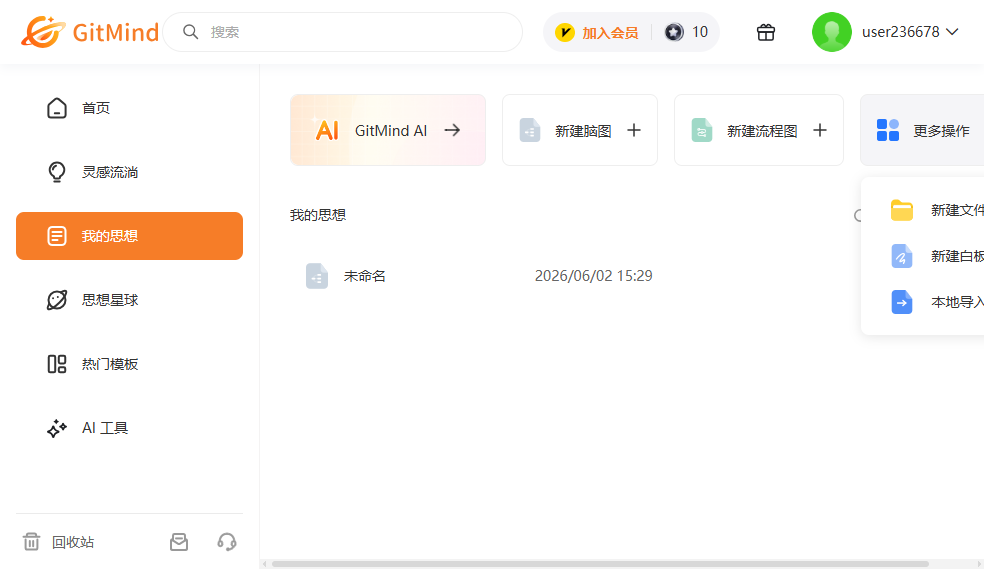Click 新建脑图 to create mind map
The image size is (984, 569).
click(x=580, y=130)
